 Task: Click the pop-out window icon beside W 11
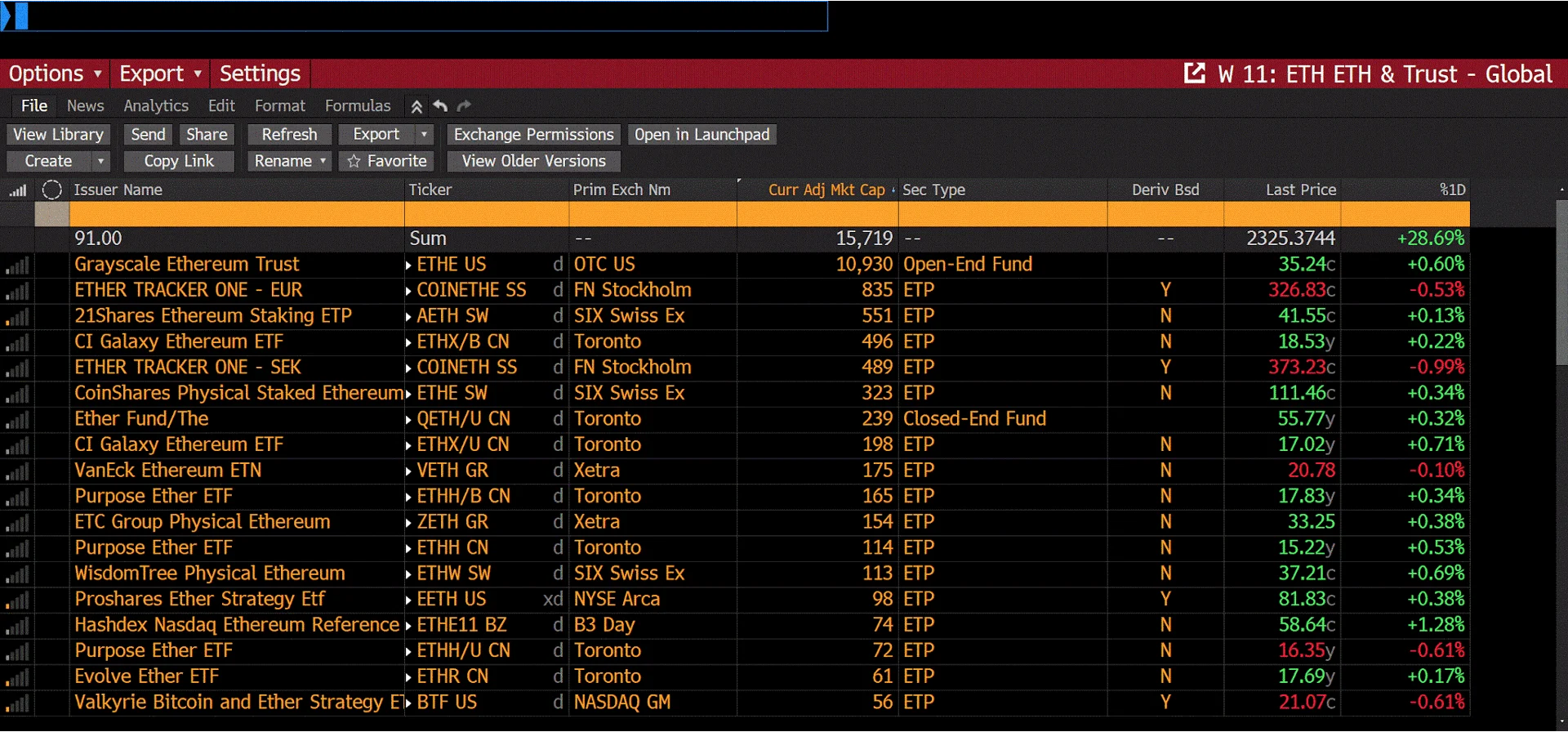(1194, 74)
